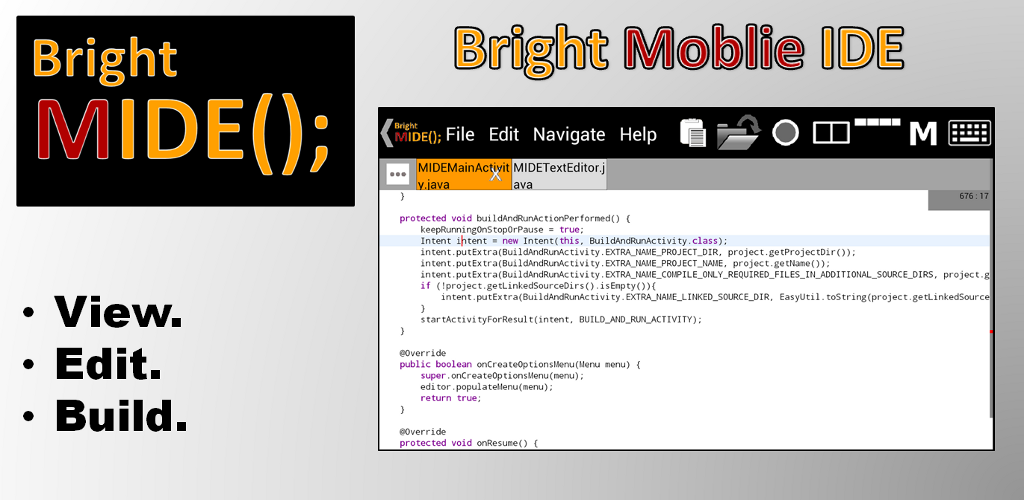Click the 676 : 17 cursor position indicator
Viewport: 1024px width, 500px height.
coord(959,200)
